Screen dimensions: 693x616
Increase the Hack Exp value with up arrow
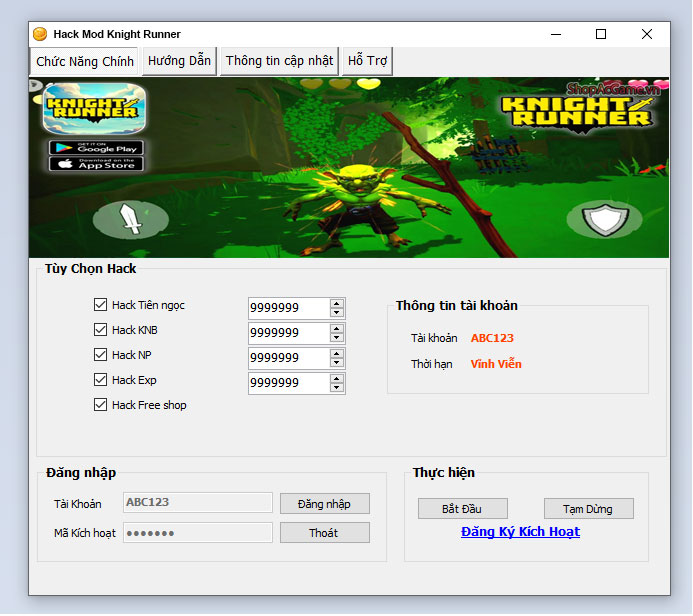click(x=337, y=378)
